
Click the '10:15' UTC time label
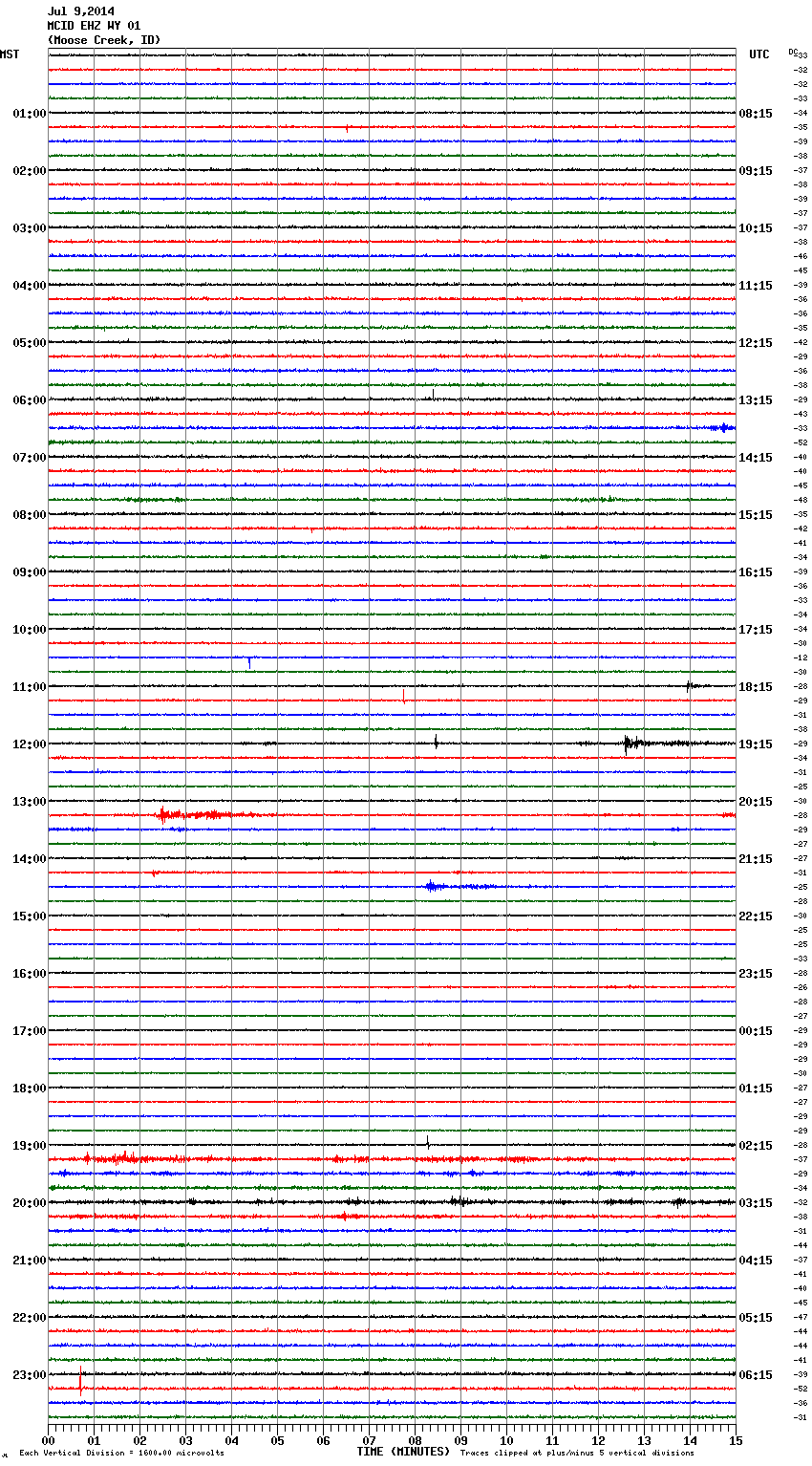(756, 228)
